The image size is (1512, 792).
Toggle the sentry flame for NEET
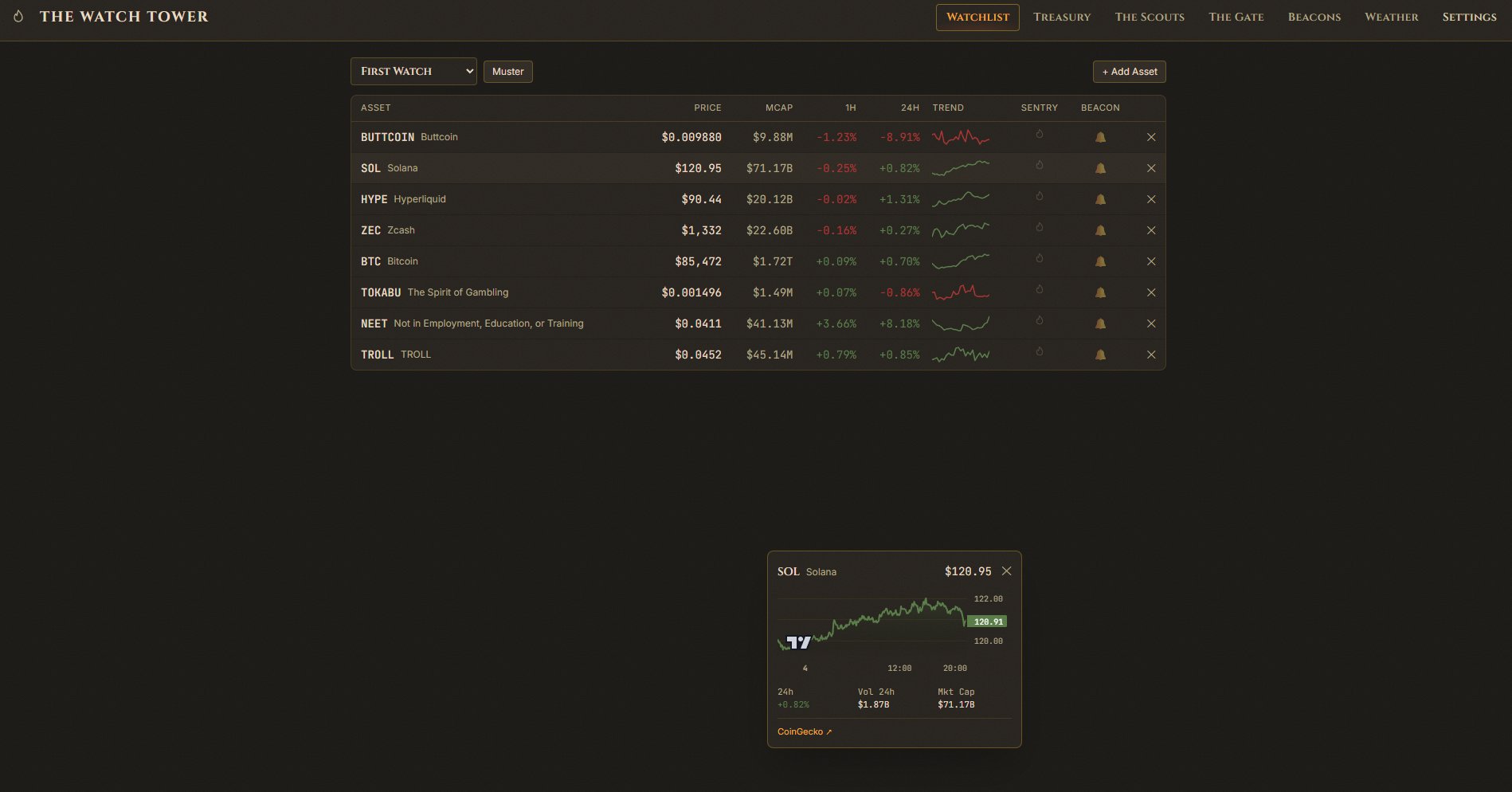tap(1040, 321)
